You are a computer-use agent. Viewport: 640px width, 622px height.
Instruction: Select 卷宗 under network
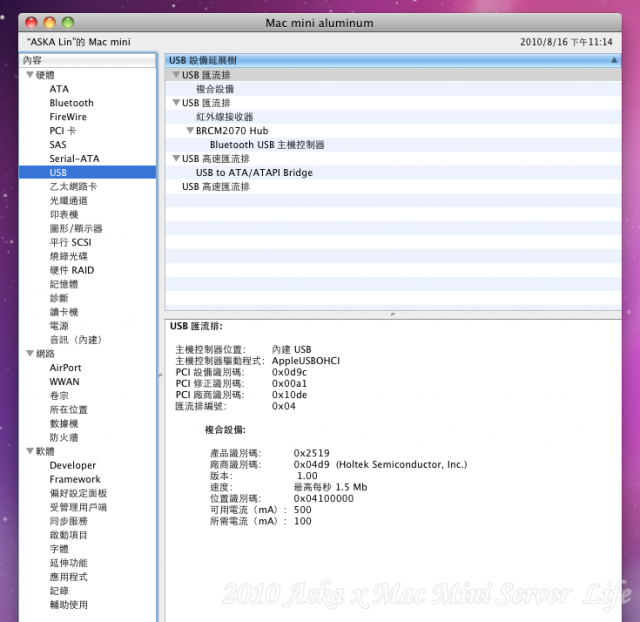click(59, 395)
